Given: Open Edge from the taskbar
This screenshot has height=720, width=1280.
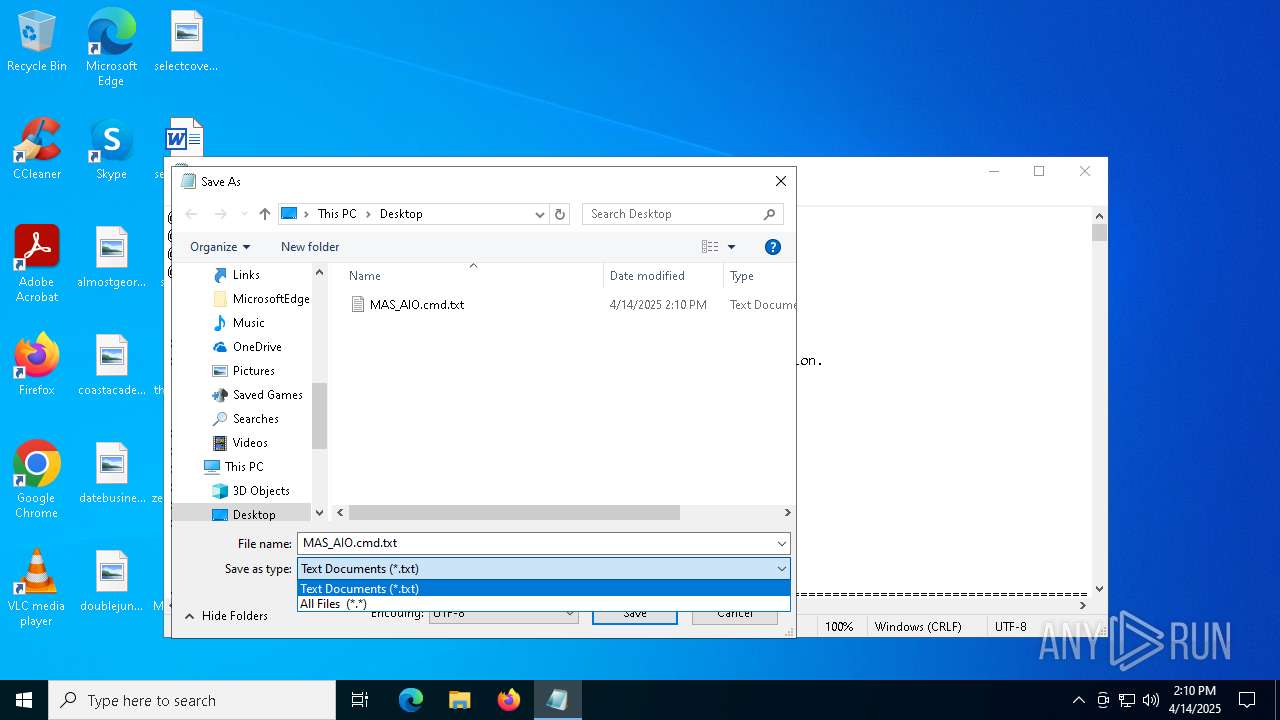Looking at the screenshot, I should point(411,700).
